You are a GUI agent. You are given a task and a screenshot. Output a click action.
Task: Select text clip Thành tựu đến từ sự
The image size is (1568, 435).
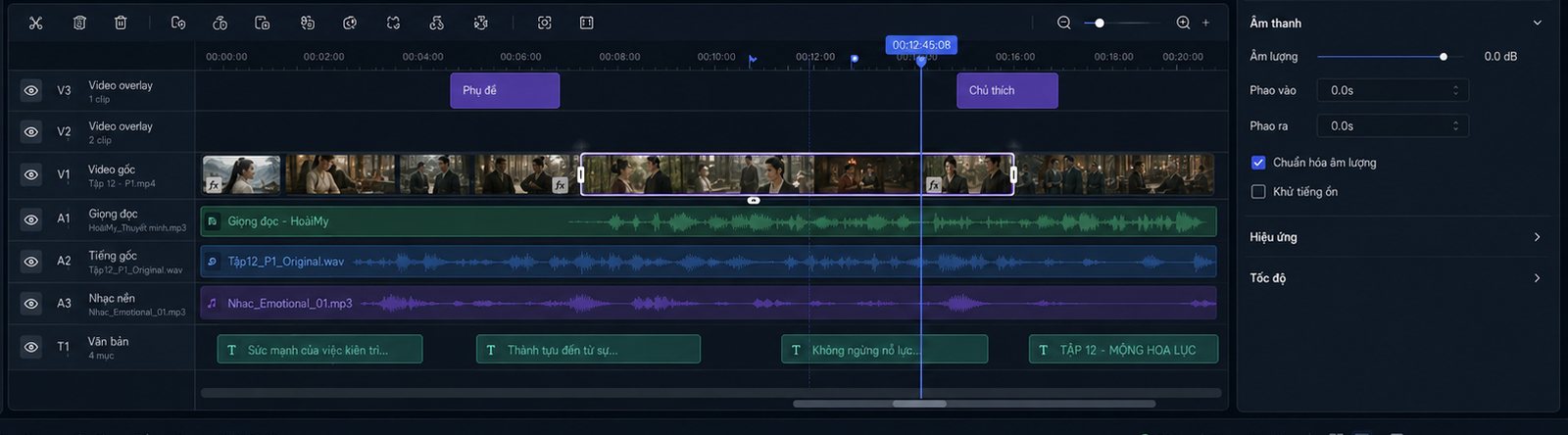pos(588,350)
